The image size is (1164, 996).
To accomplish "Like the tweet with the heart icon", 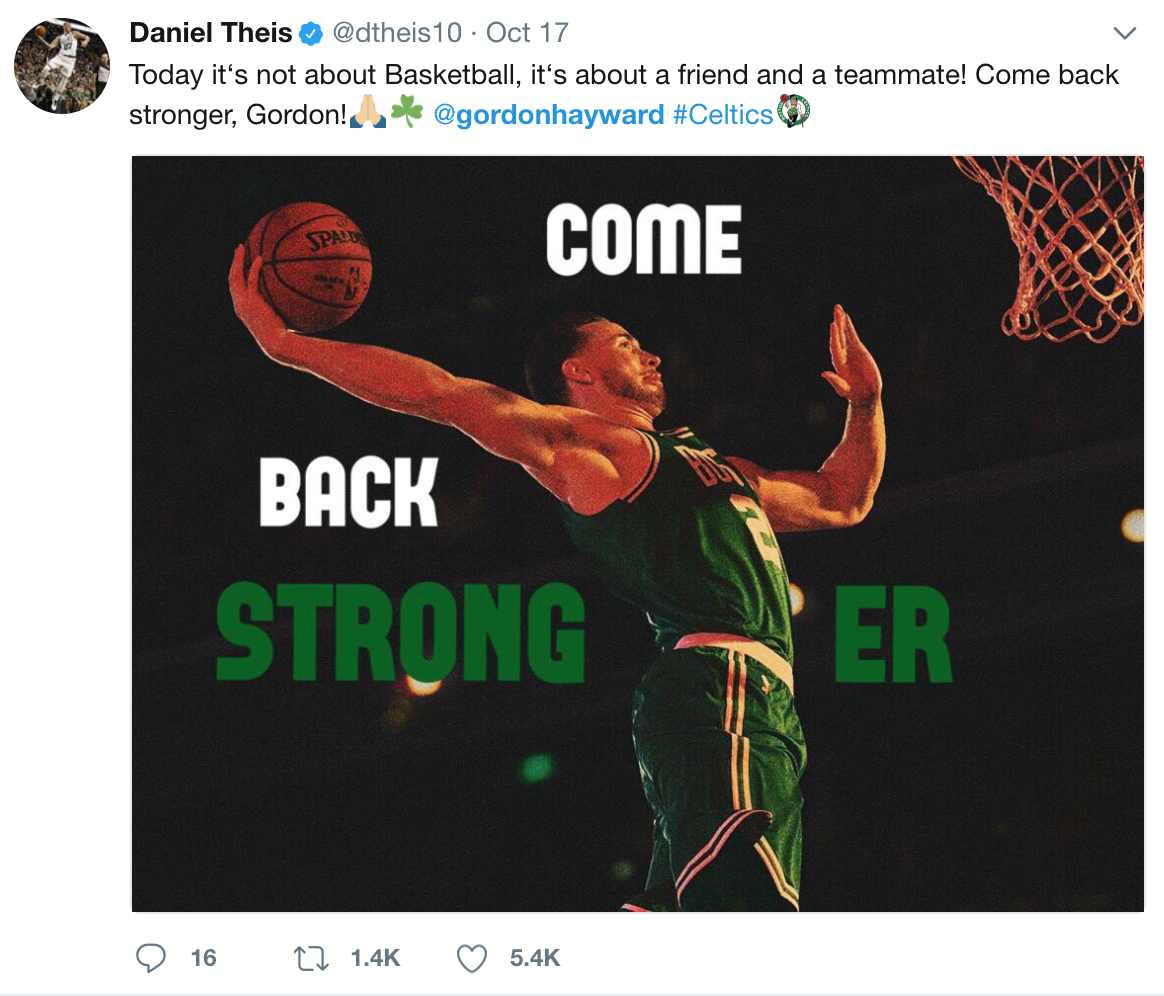I will (x=471, y=958).
